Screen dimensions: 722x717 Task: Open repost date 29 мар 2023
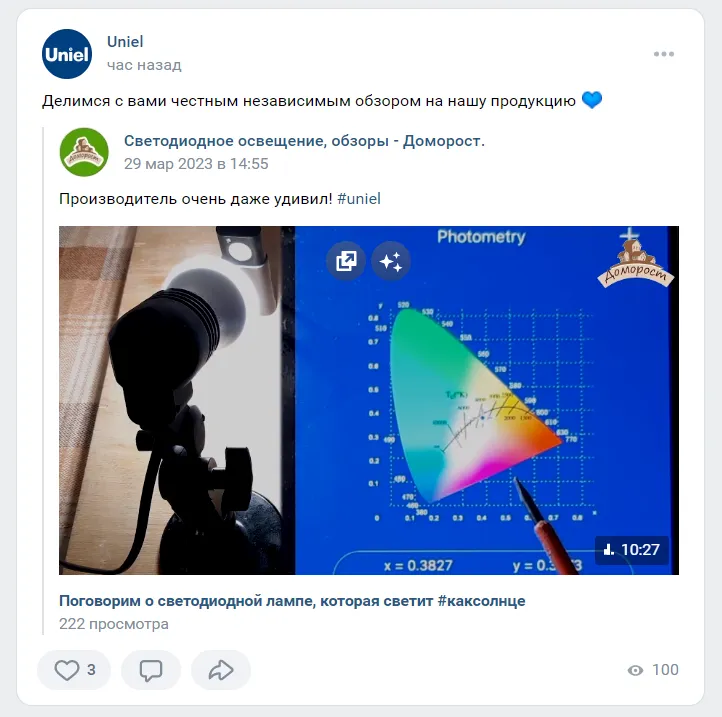(196, 164)
